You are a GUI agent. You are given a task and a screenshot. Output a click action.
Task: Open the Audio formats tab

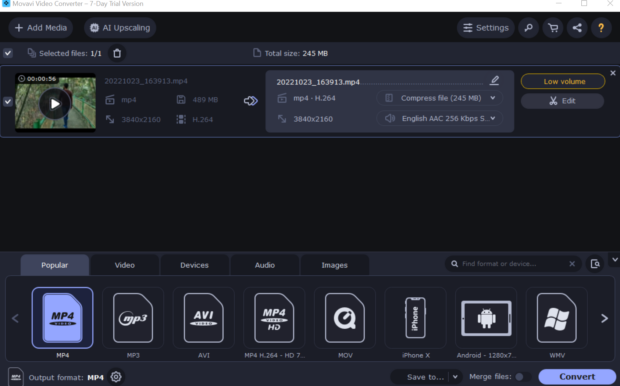tap(265, 265)
